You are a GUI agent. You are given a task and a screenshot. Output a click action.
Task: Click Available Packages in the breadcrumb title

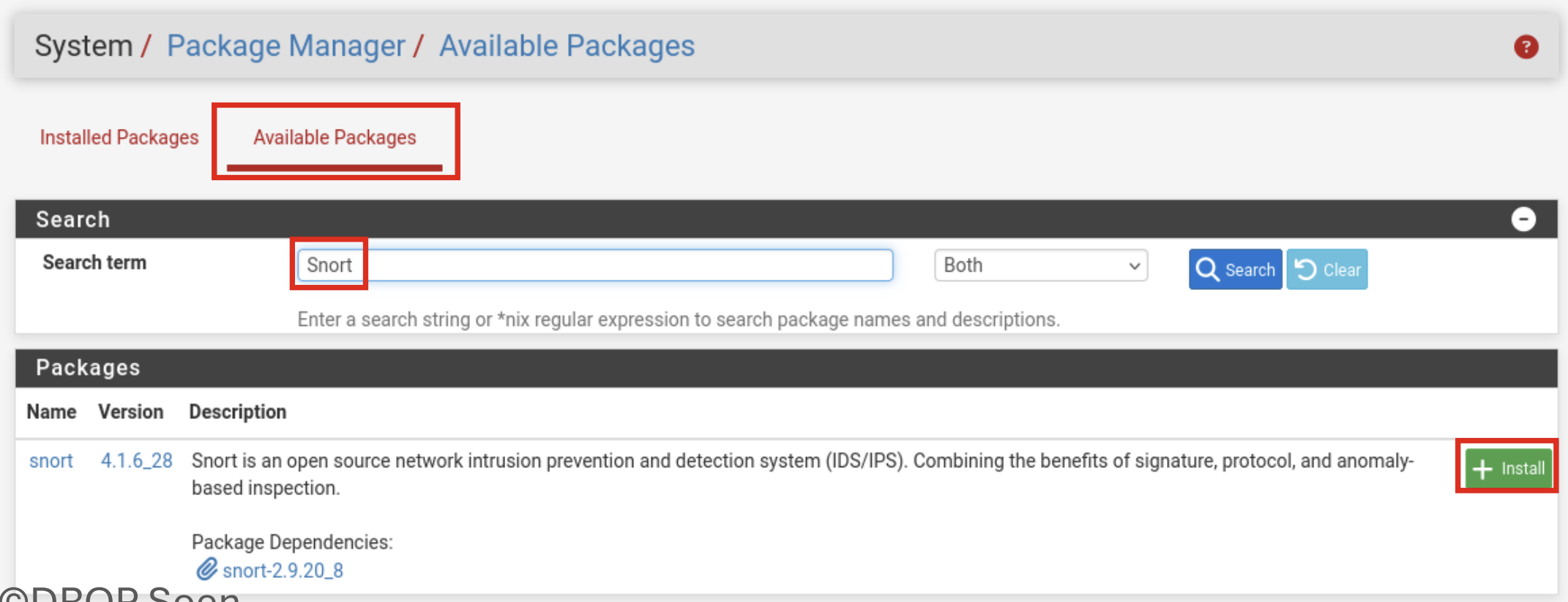(x=567, y=46)
